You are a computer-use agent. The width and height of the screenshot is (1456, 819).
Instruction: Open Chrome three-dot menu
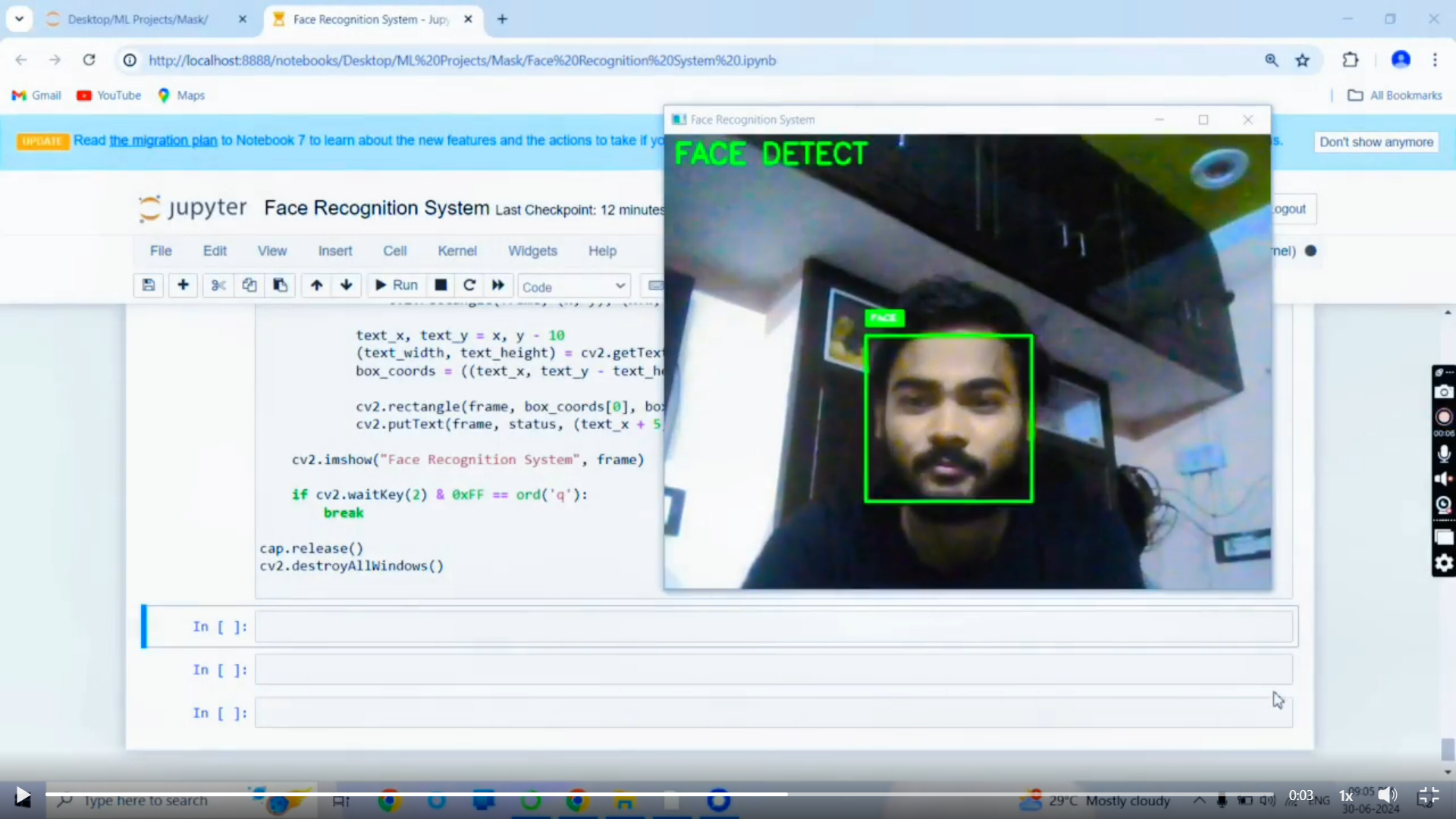point(1435,60)
